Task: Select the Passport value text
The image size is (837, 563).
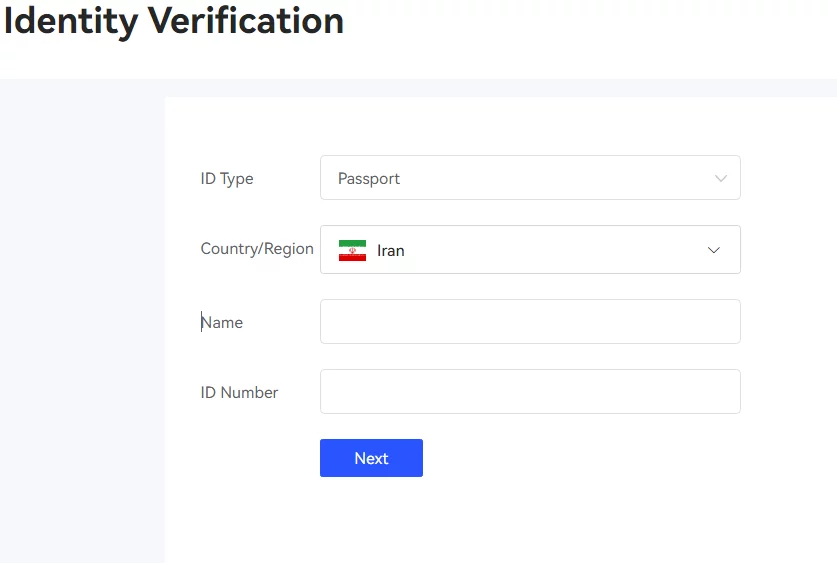Action: pyautogui.click(x=369, y=179)
